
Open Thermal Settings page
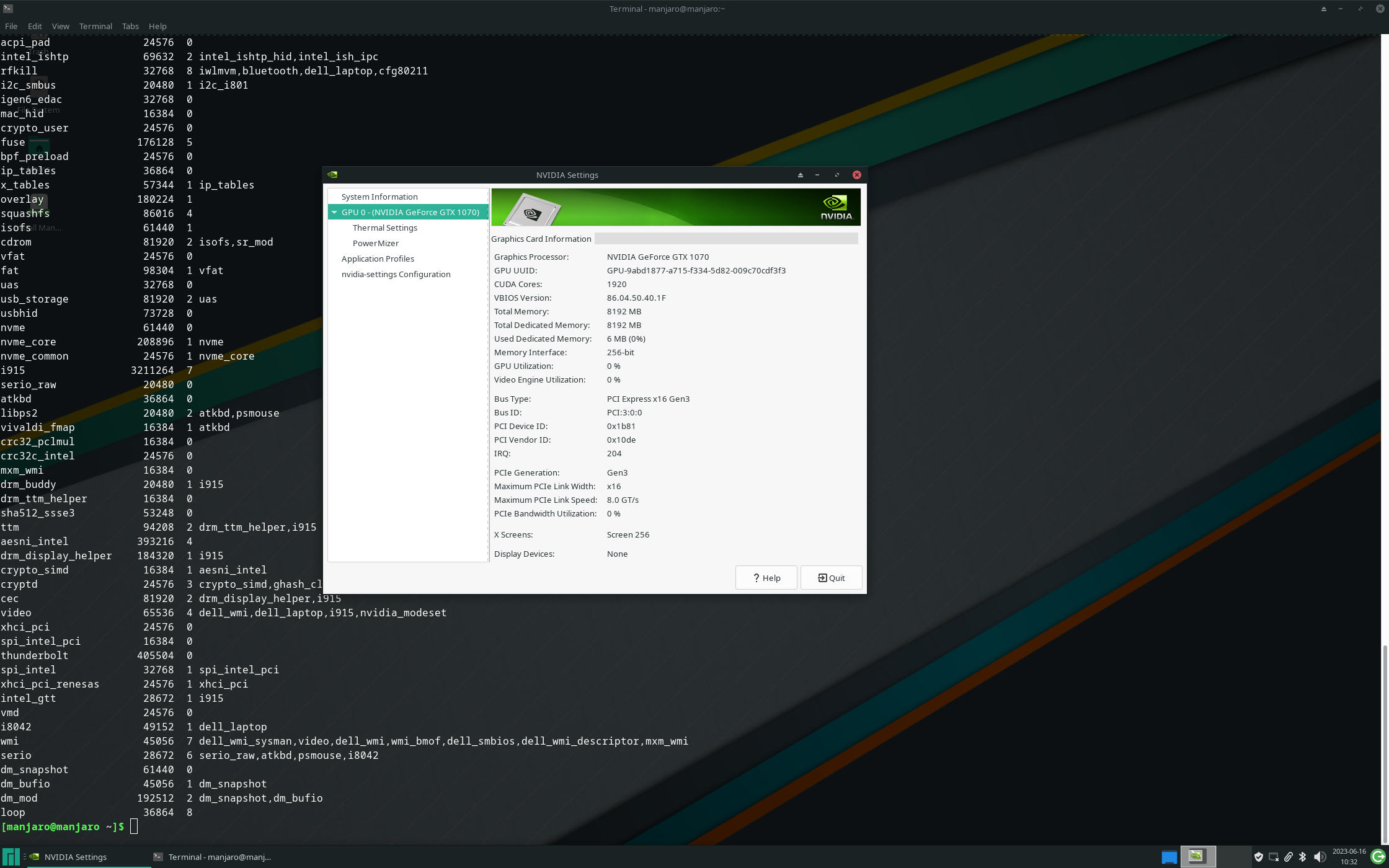coord(384,228)
